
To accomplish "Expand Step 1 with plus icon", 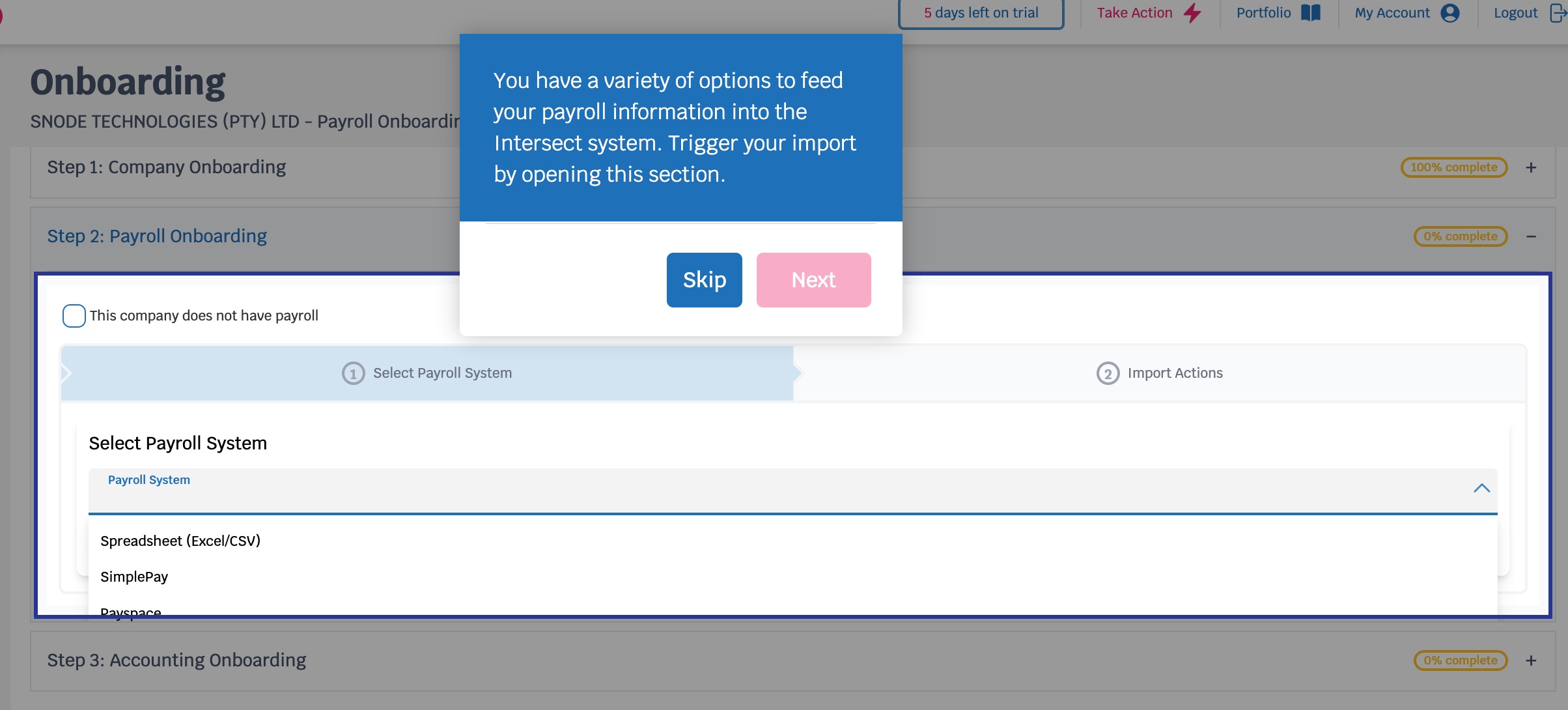I will pos(1531,167).
